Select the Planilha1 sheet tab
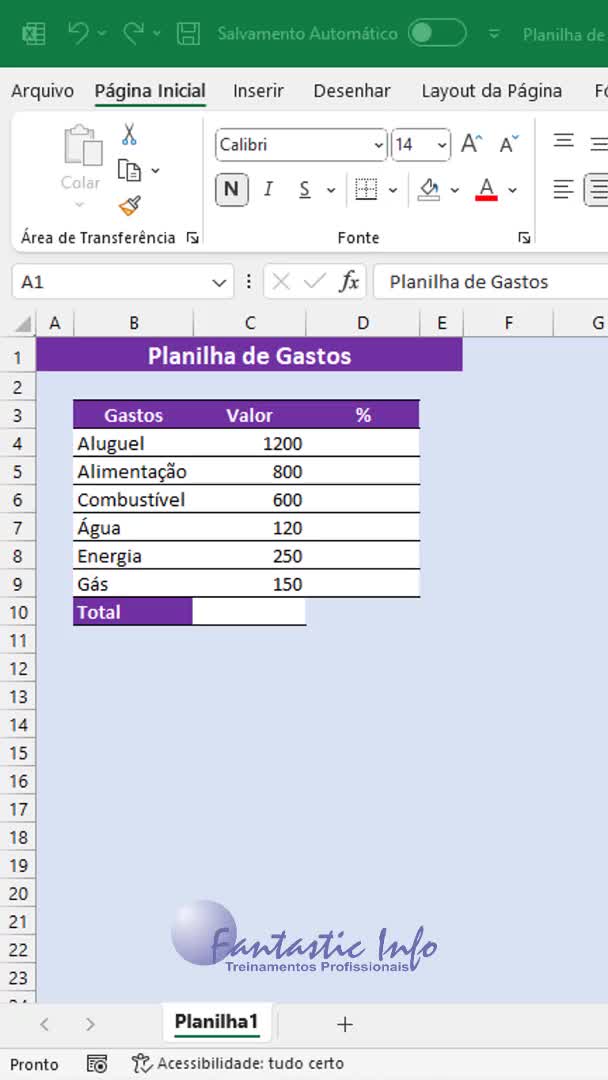 (216, 1022)
